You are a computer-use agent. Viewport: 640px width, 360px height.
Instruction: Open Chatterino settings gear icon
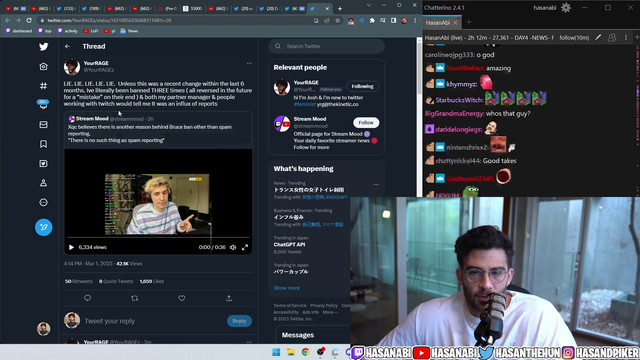(x=566, y=8)
